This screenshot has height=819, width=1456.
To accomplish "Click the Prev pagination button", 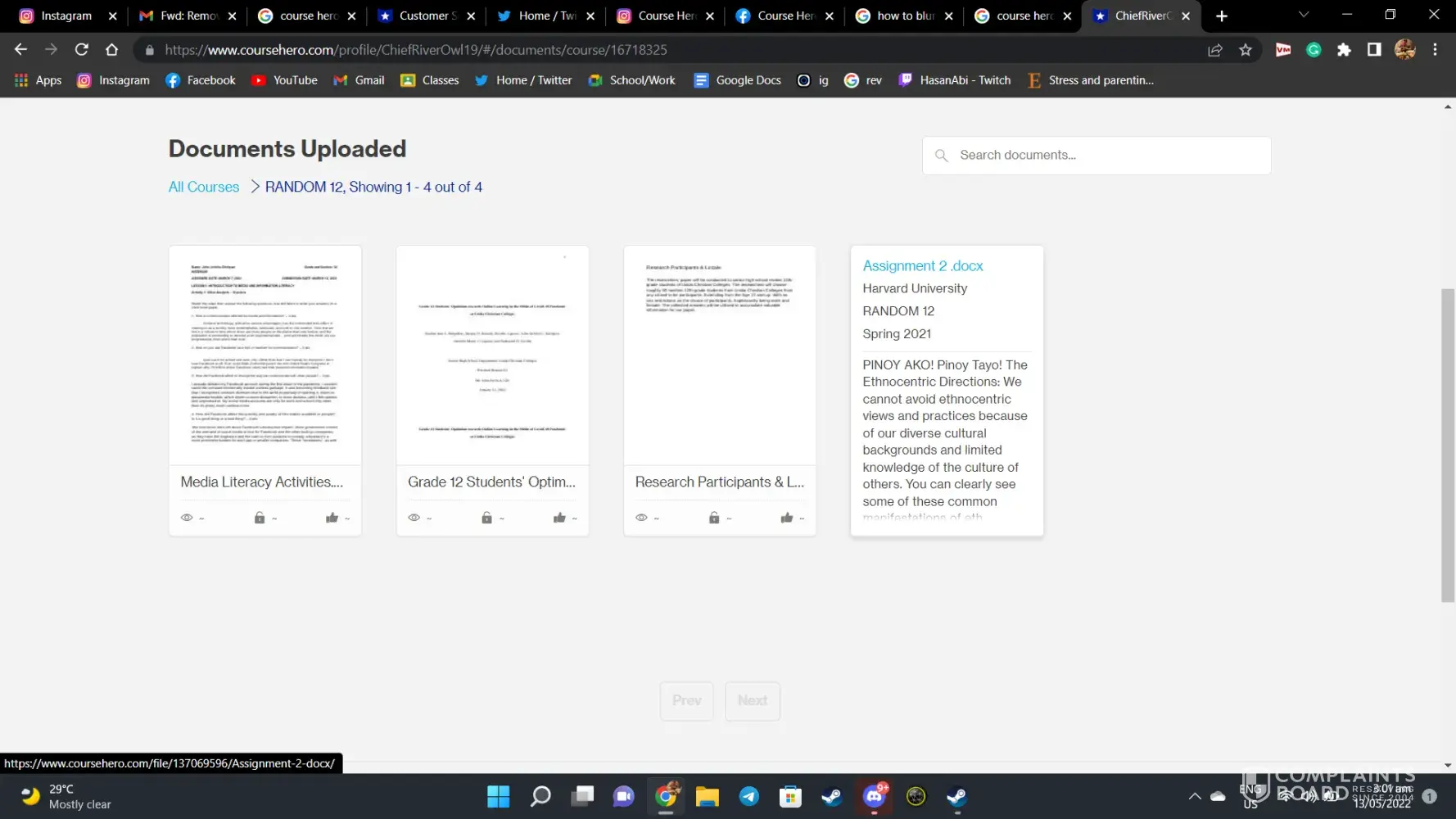I will [x=686, y=701].
